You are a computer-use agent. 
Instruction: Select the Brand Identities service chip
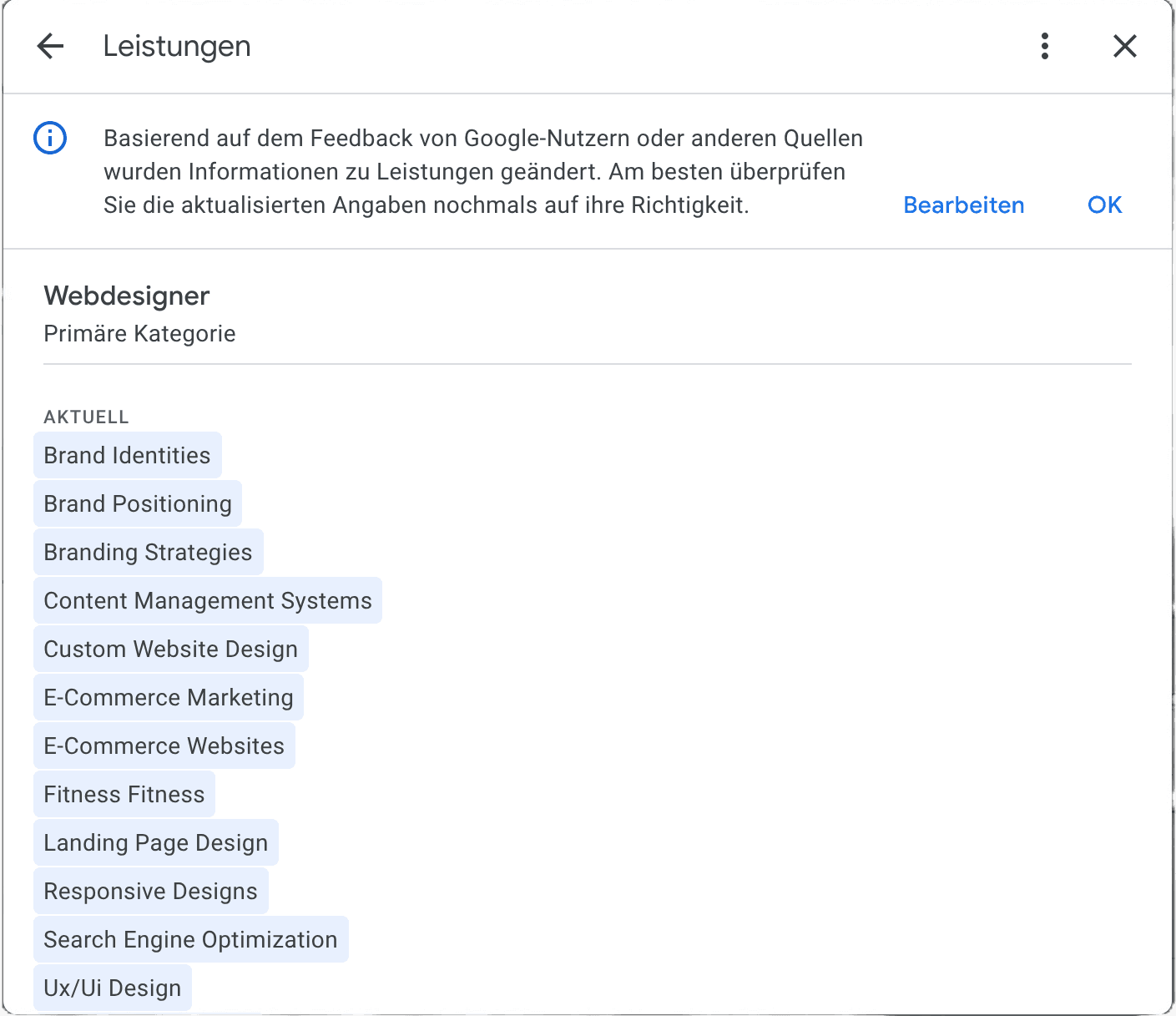[x=127, y=455]
